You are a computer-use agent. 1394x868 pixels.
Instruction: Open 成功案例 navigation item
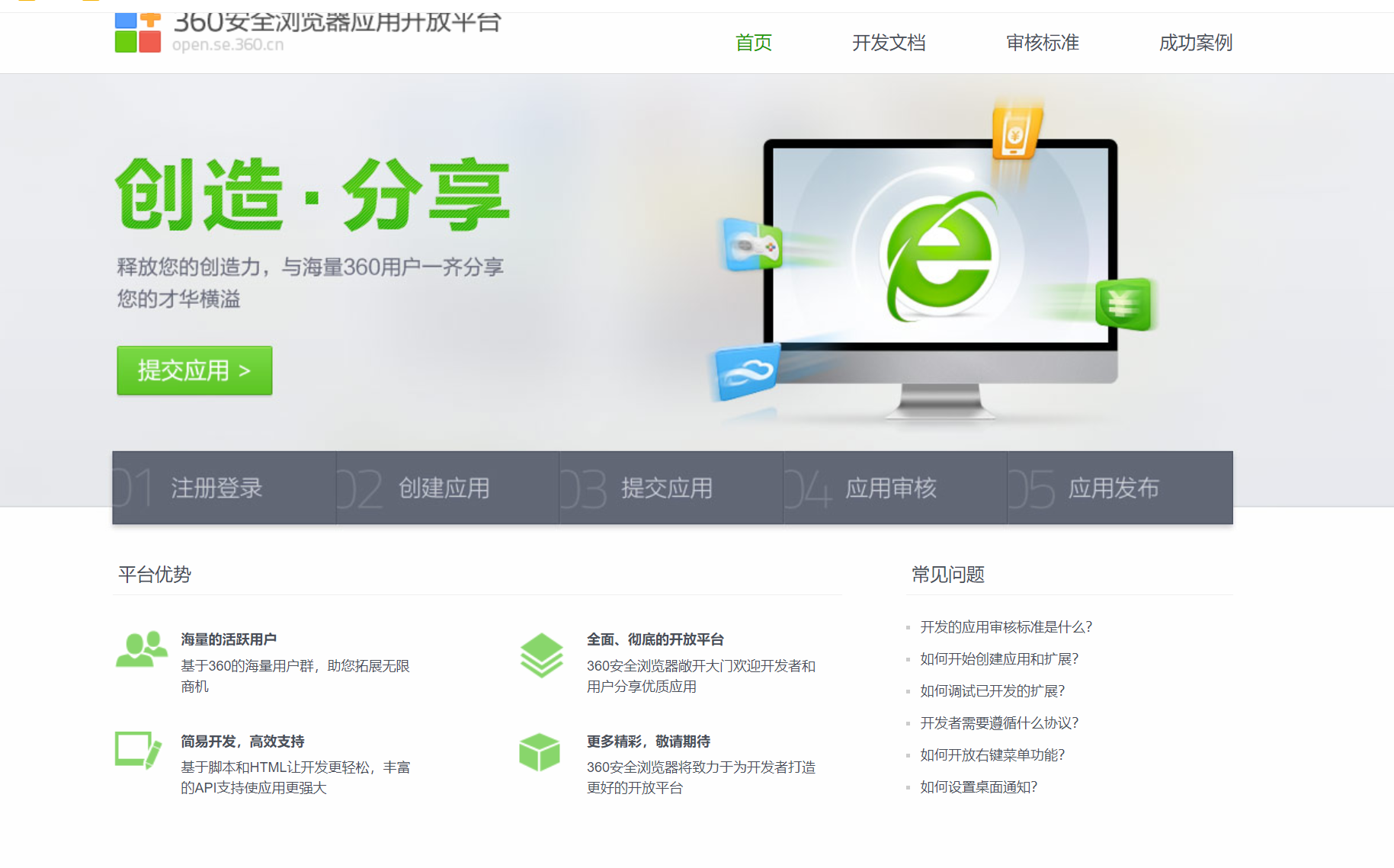click(x=1195, y=43)
